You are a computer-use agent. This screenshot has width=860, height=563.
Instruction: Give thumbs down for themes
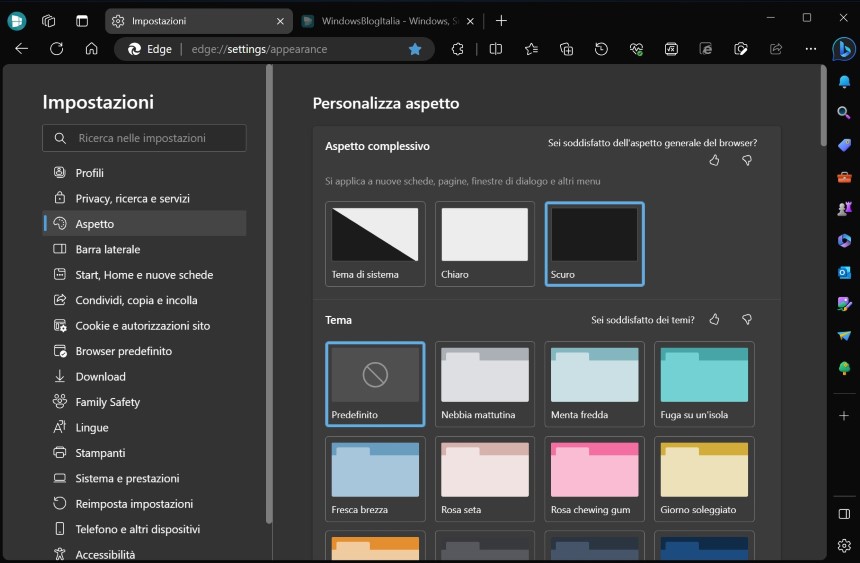click(x=746, y=319)
